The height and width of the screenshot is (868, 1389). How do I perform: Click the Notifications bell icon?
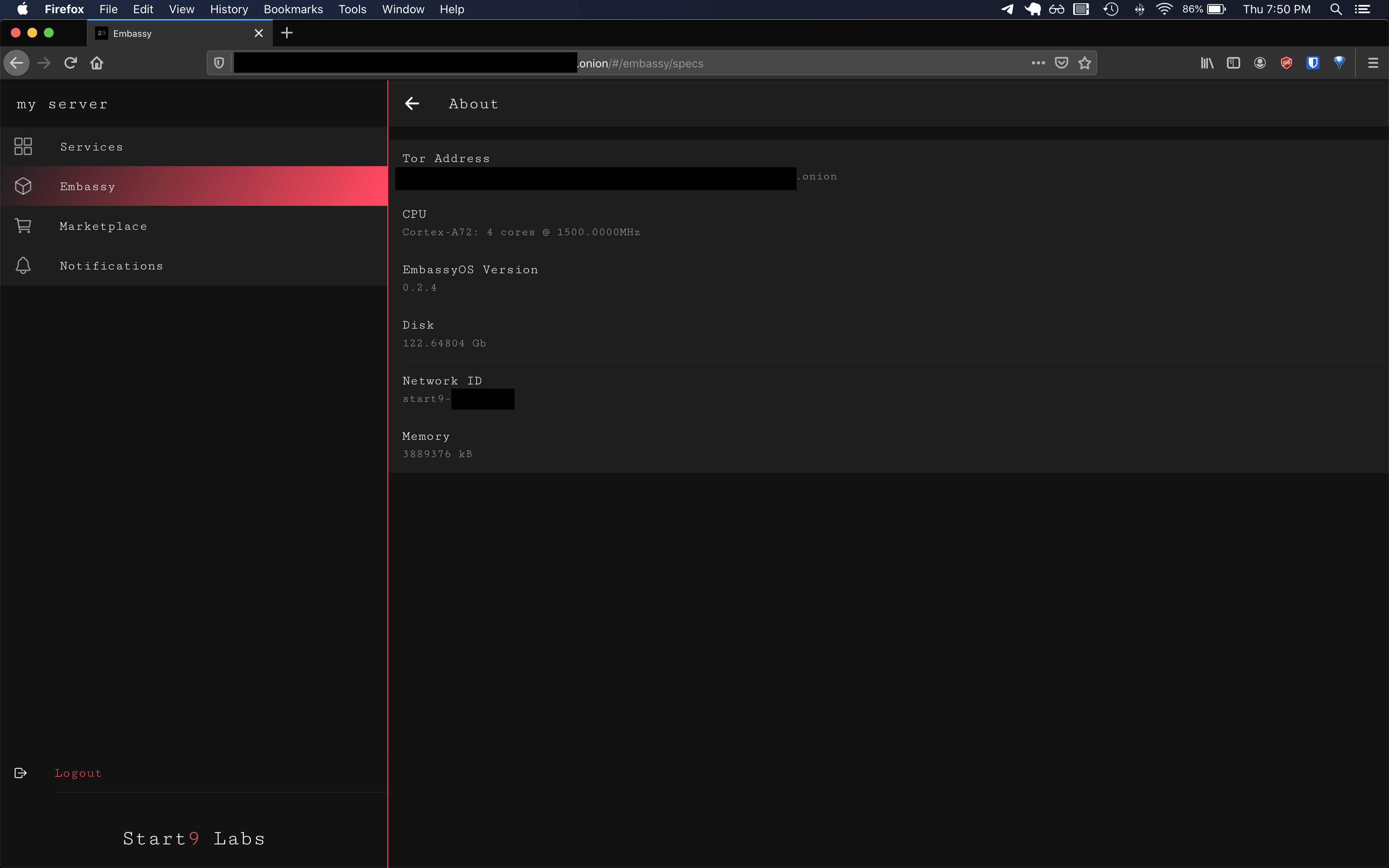click(23, 266)
